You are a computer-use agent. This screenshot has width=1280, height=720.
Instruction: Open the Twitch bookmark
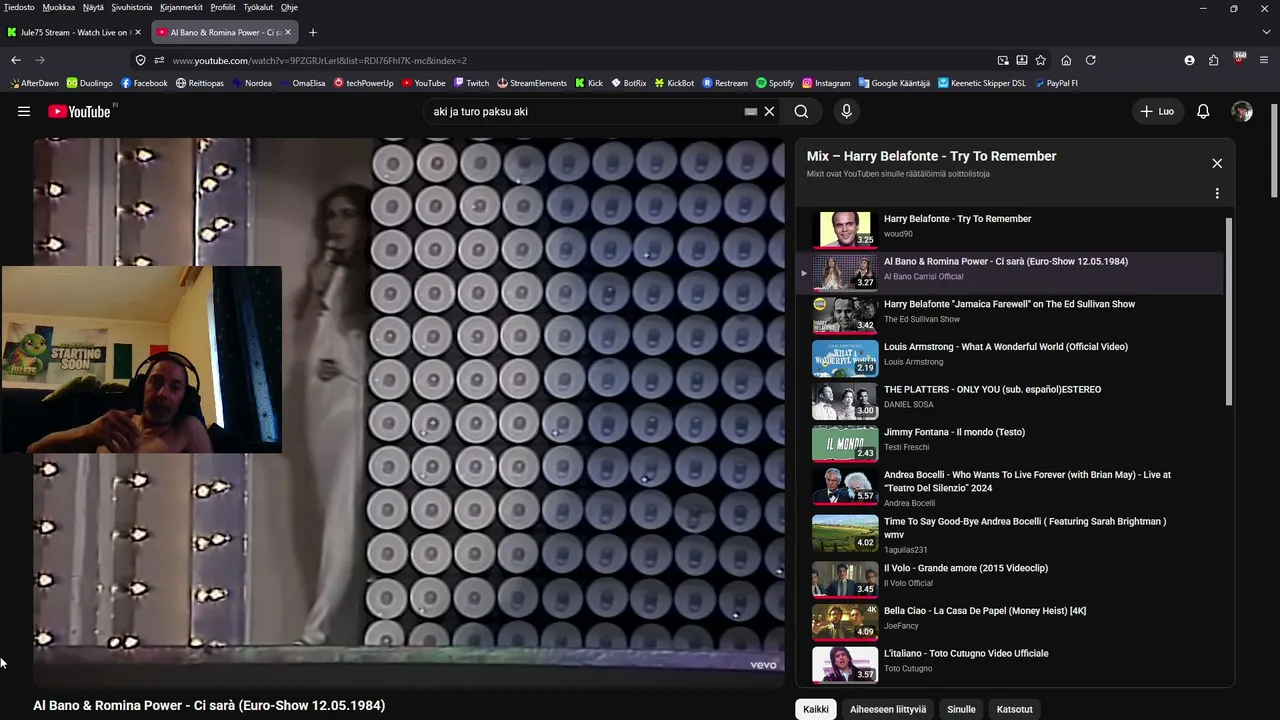(x=471, y=83)
